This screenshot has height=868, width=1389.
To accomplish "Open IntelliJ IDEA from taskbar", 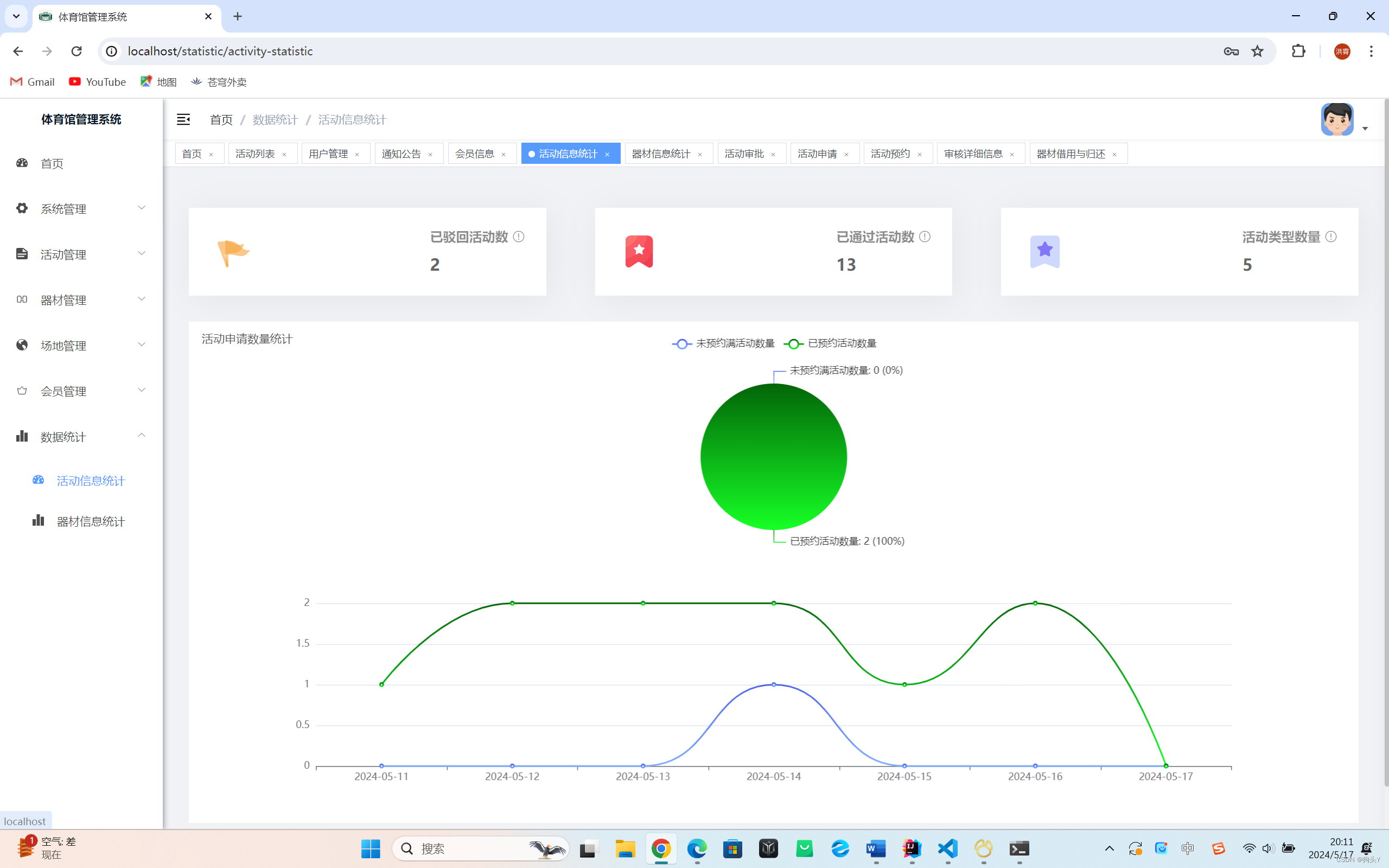I will [x=912, y=848].
